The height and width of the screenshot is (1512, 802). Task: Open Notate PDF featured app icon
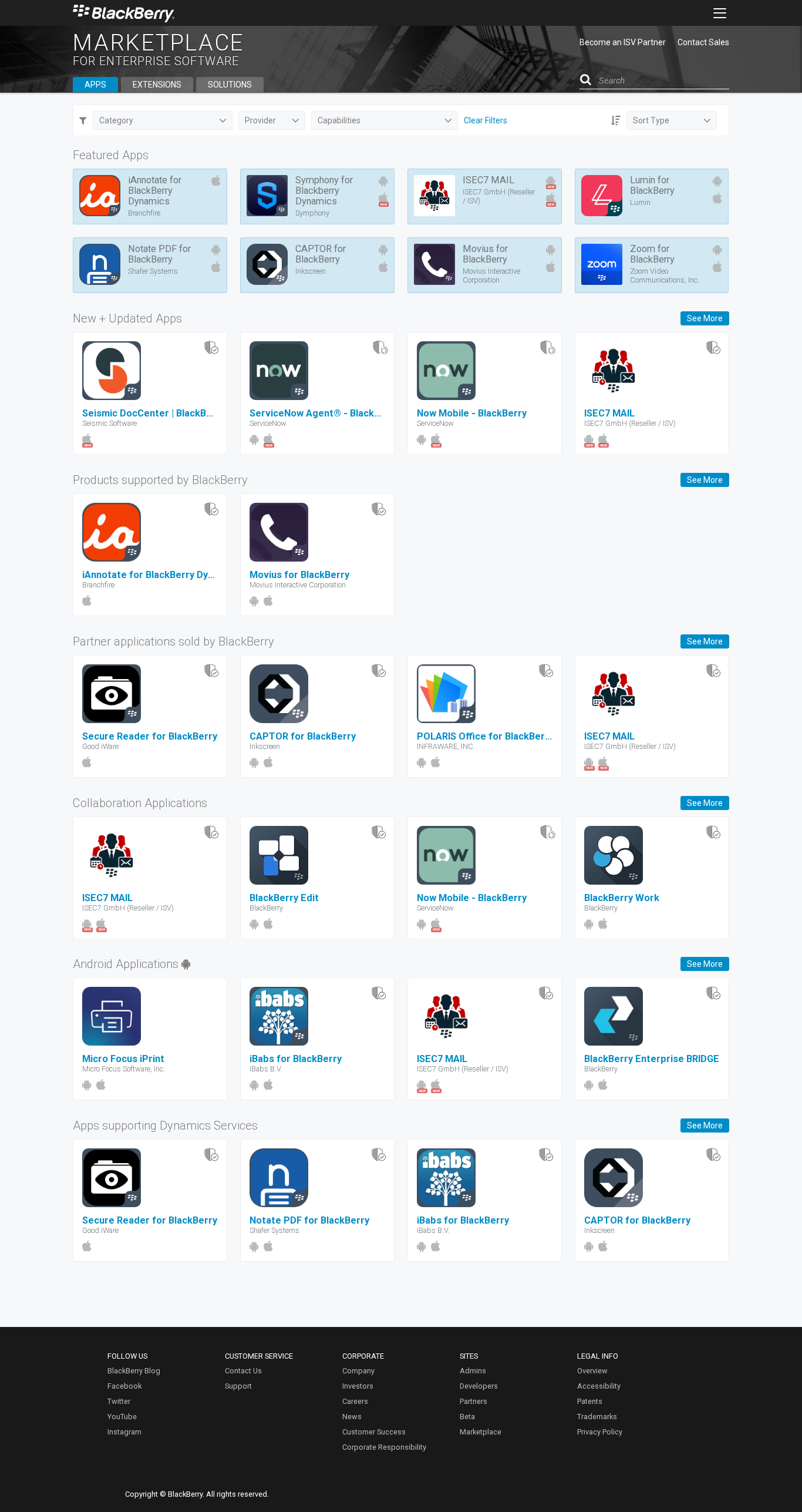pos(100,264)
